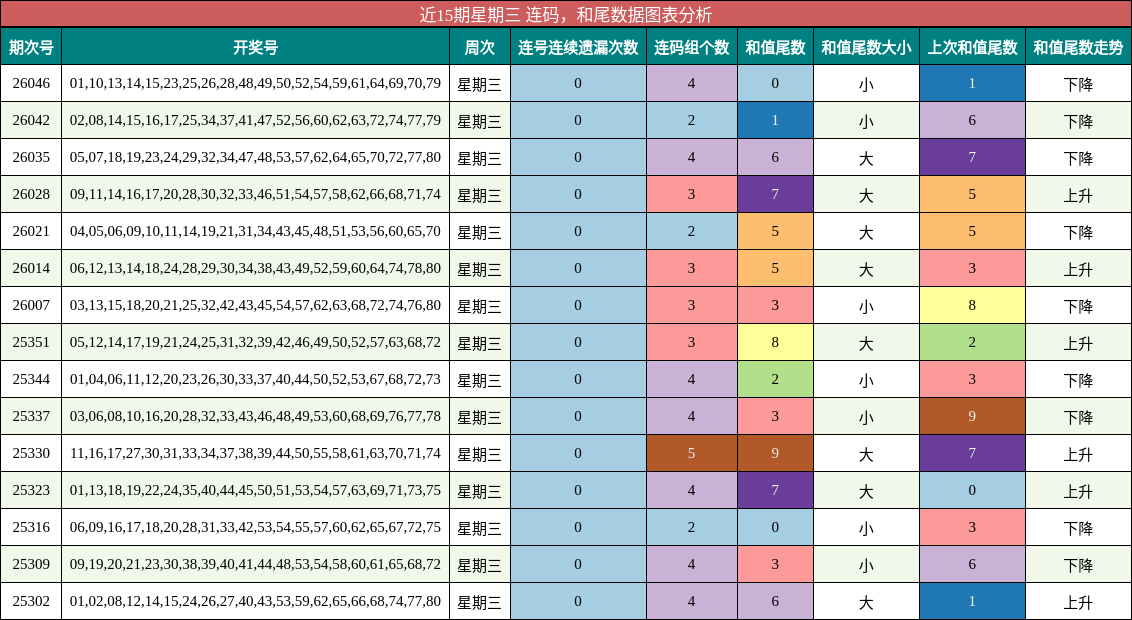This screenshot has height=620, width=1132.
Task: Click the 大 cell for period 26028
Action: (x=864, y=194)
